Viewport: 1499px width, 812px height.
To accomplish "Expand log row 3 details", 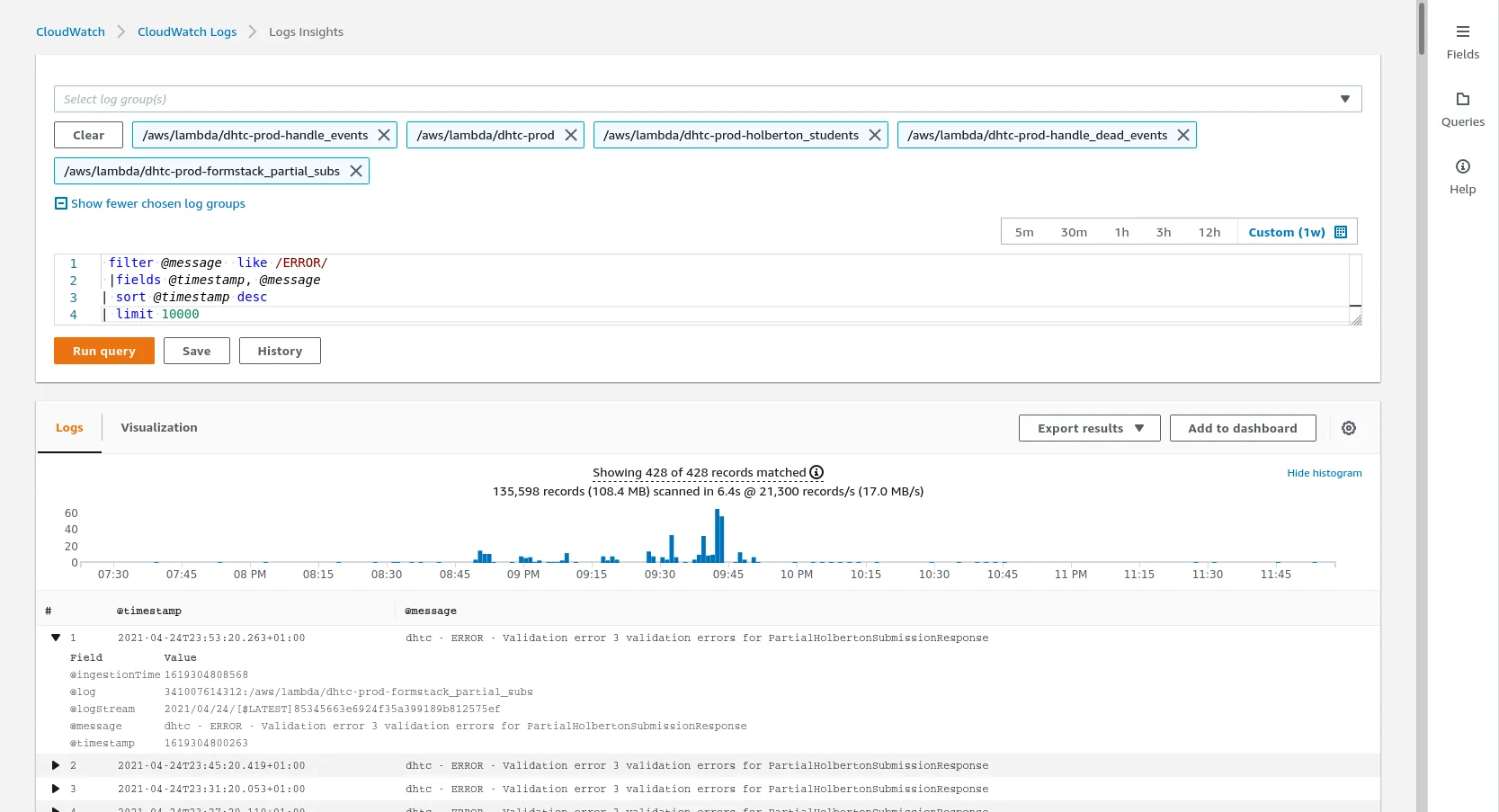I will click(x=56, y=789).
